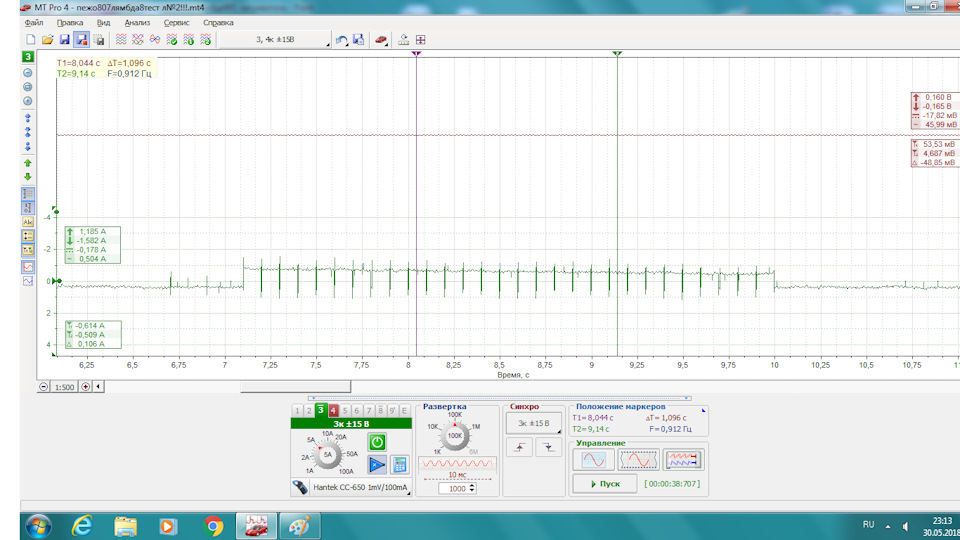The height and width of the screenshot is (540, 960).
Task: Click the blue amplifier triangle icon
Action: click(377, 464)
